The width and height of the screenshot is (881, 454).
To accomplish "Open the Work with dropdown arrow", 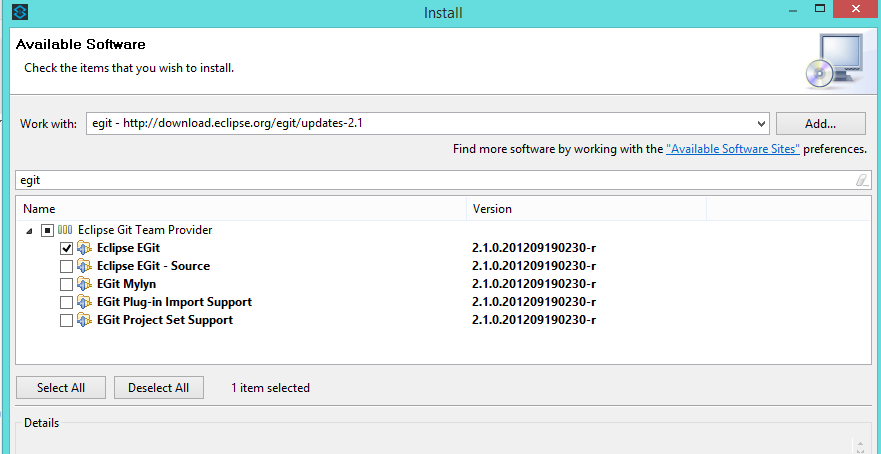I will tap(761, 124).
